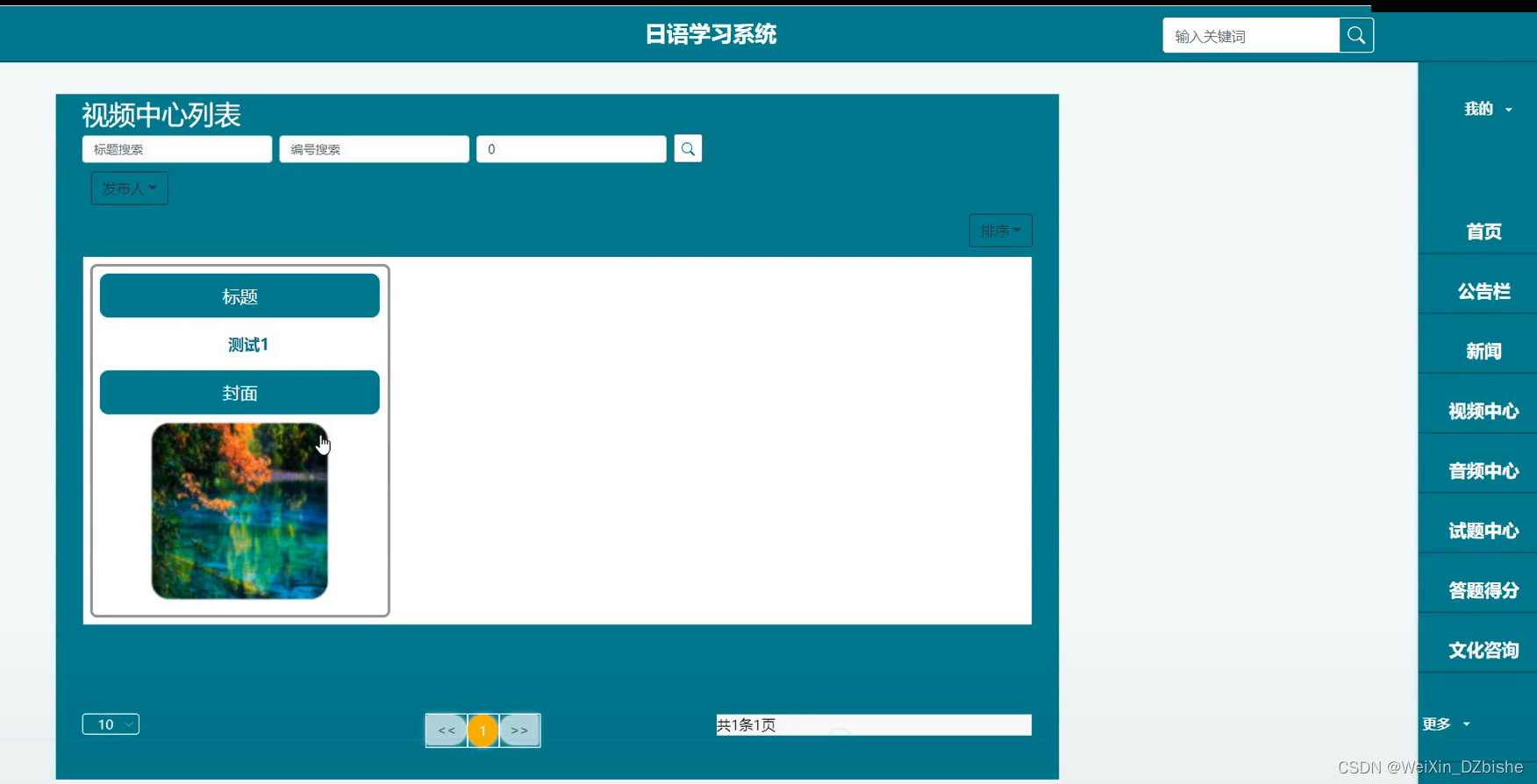Click the list filter search icon button
Image resolution: width=1537 pixels, height=784 pixels.
coord(688,149)
